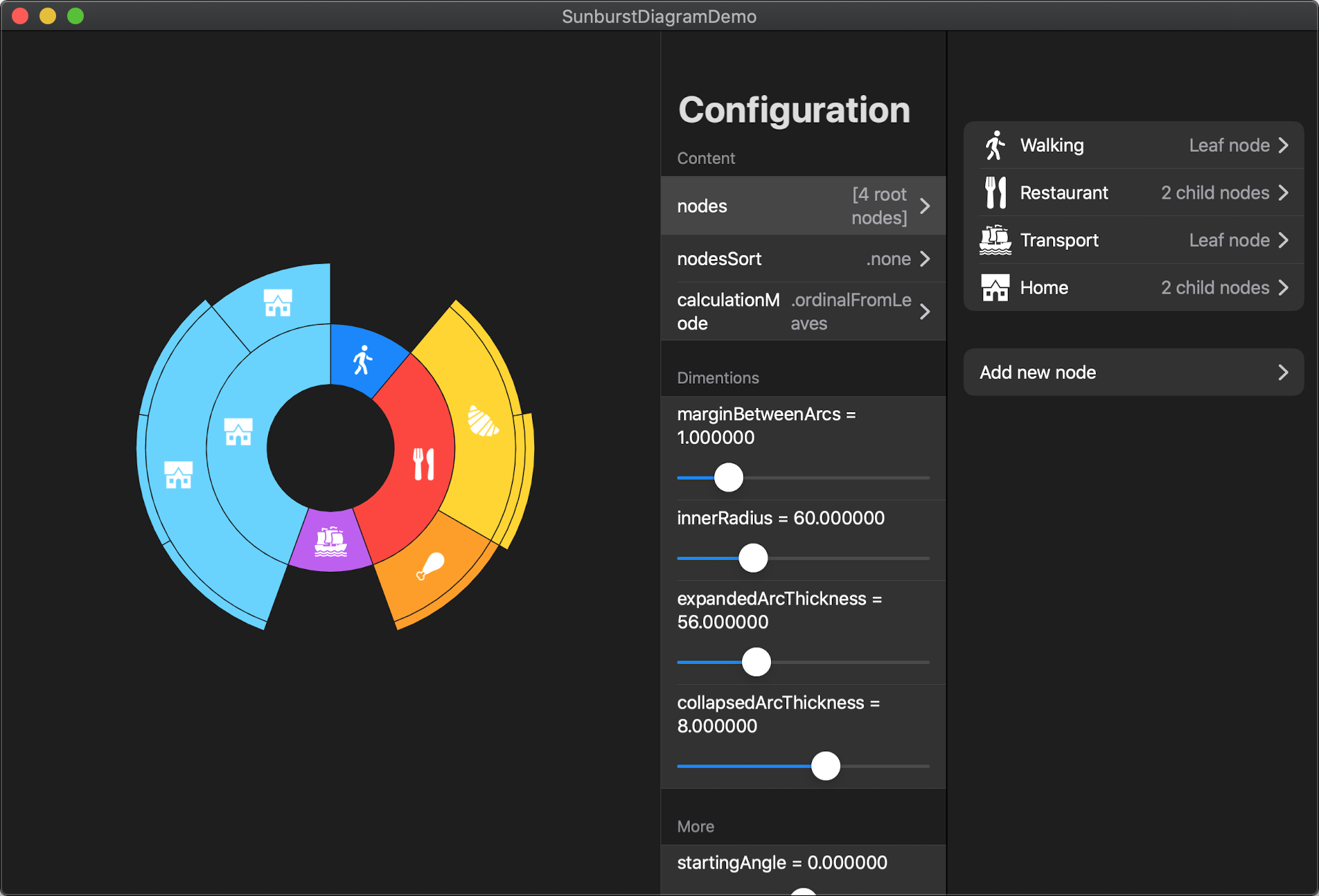This screenshot has width=1319, height=896.
Task: Click the ship icon in the purple arc
Action: tap(330, 541)
